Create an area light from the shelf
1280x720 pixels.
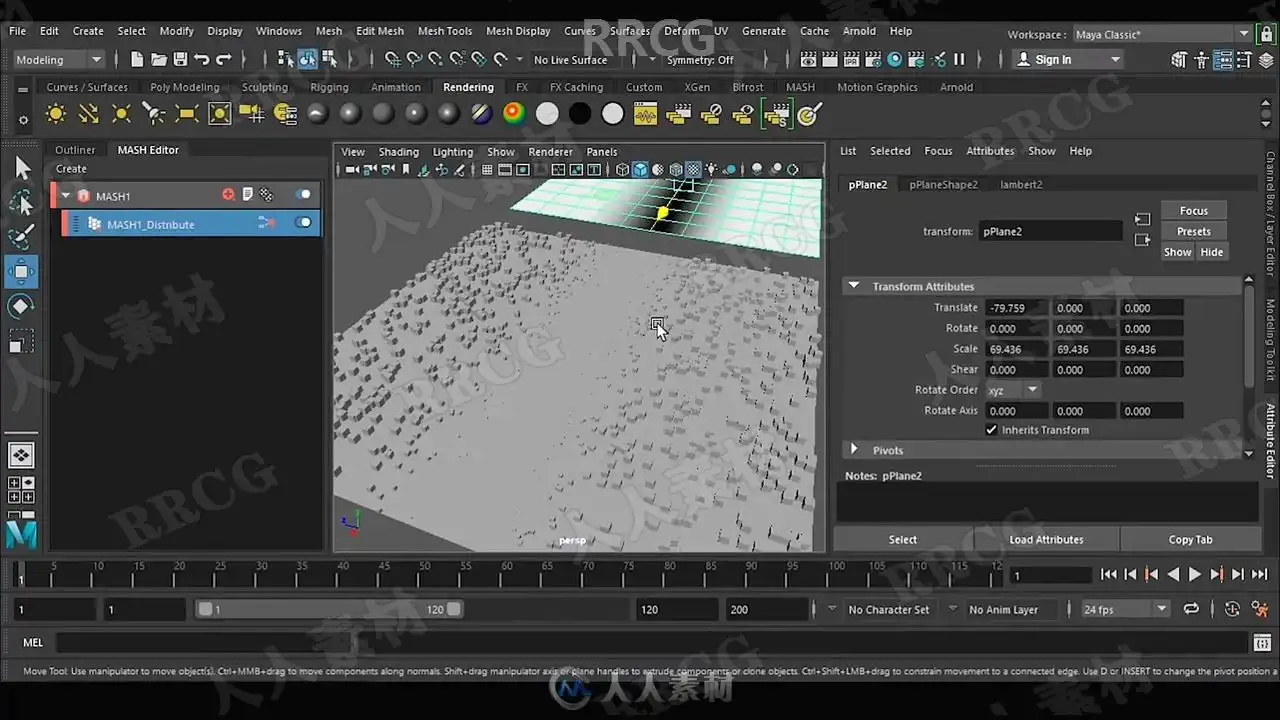[187, 114]
